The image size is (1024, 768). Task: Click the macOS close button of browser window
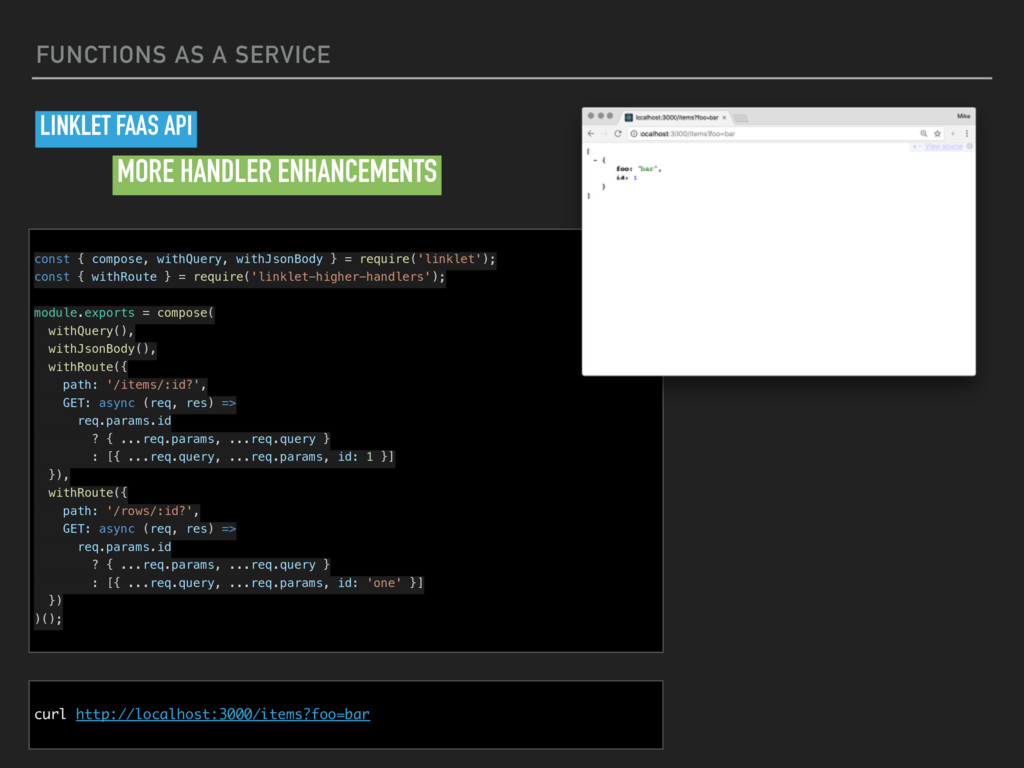click(590, 116)
